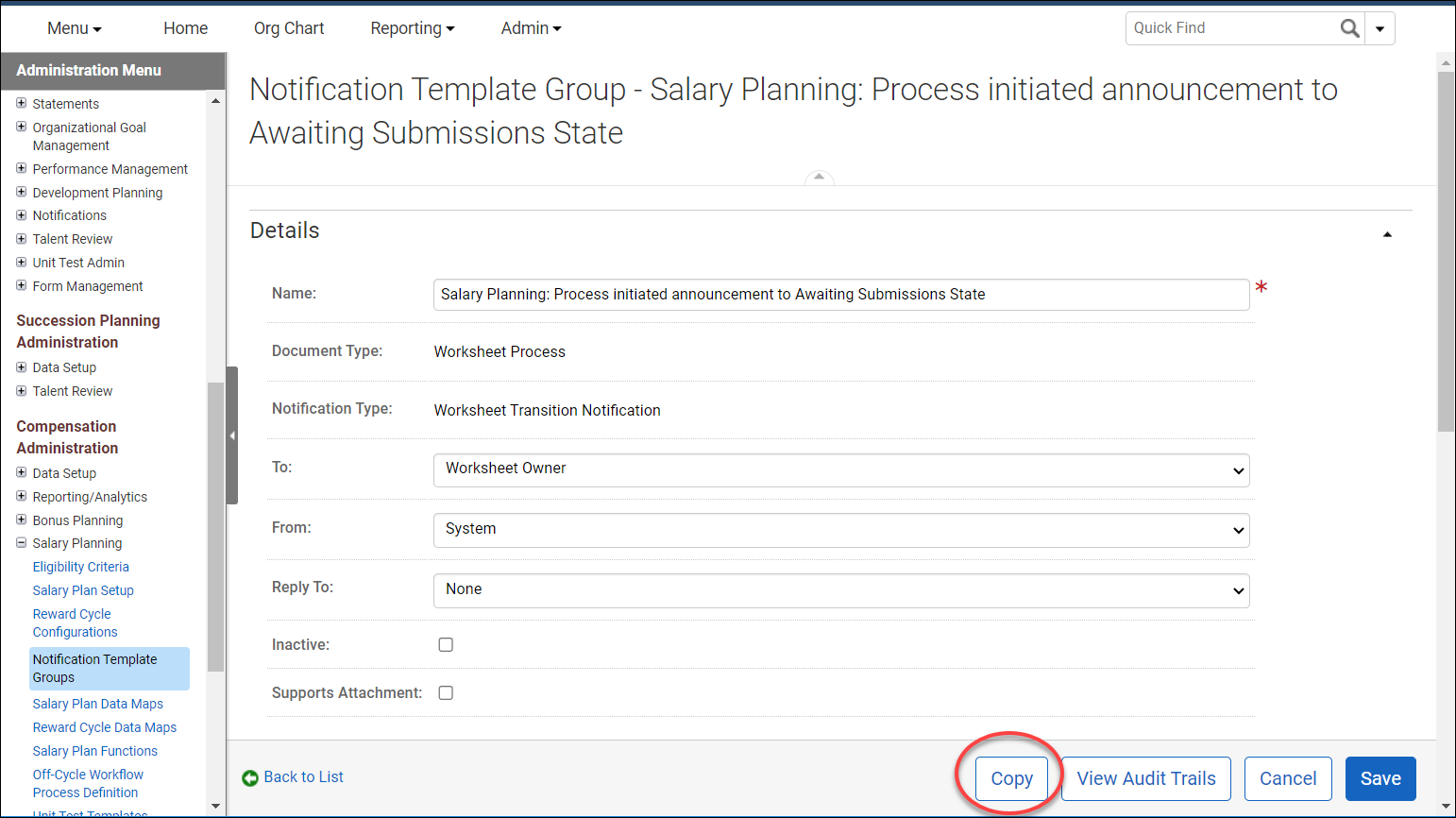Collapse the Administration Menu side panel arrow
This screenshot has height=818, width=1456.
[x=232, y=435]
